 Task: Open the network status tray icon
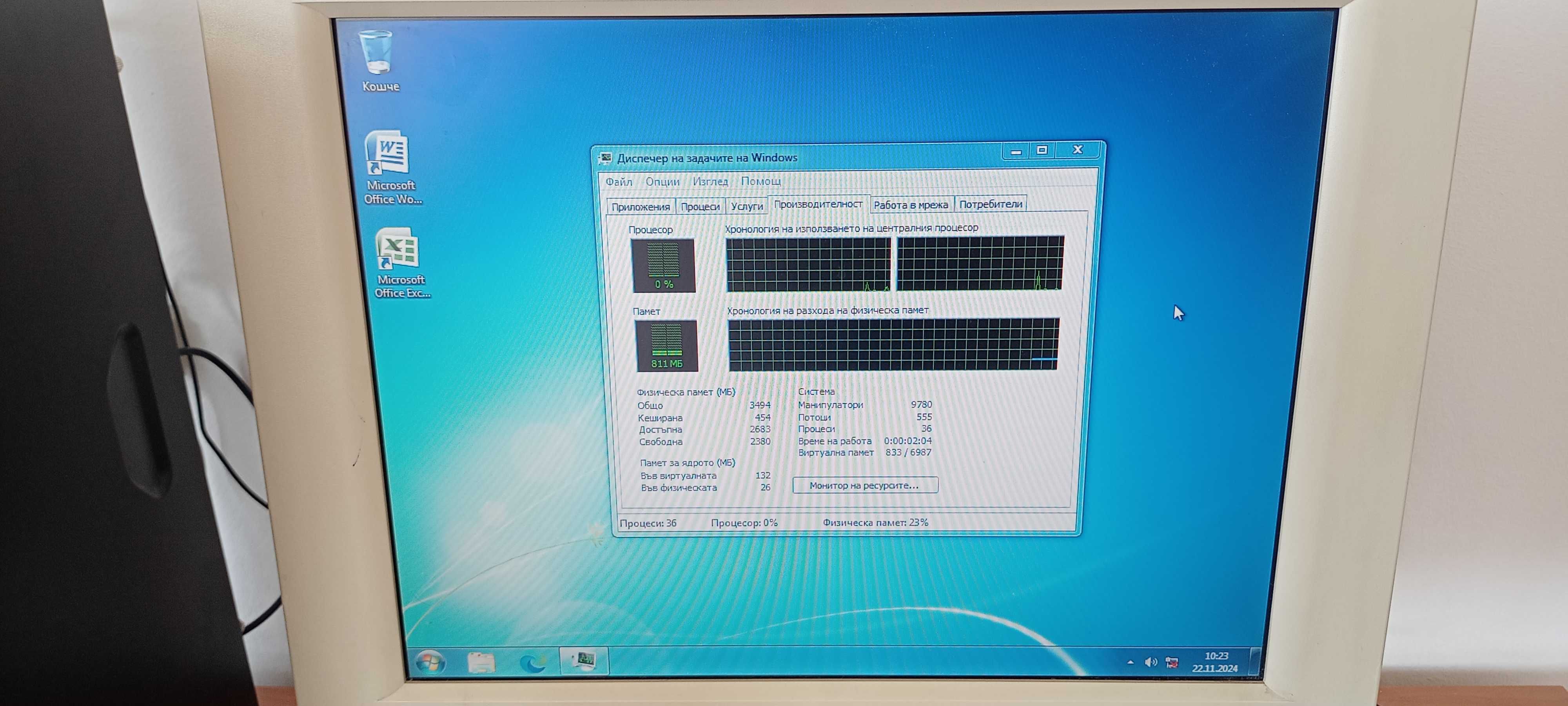[x=1171, y=663]
